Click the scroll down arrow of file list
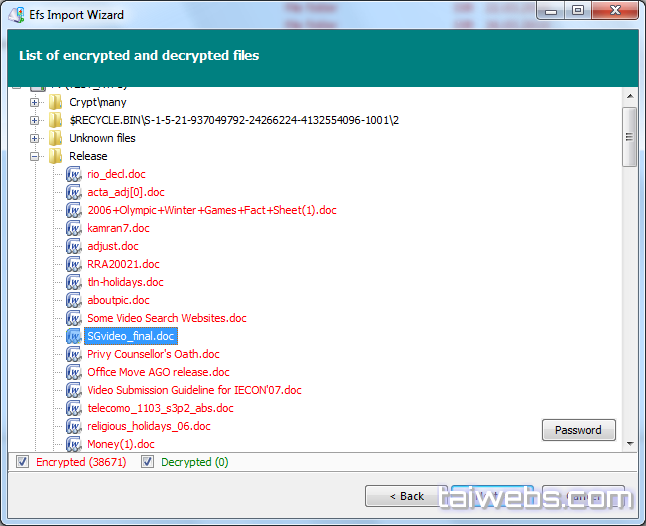The height and width of the screenshot is (526, 646). pyautogui.click(x=630, y=443)
